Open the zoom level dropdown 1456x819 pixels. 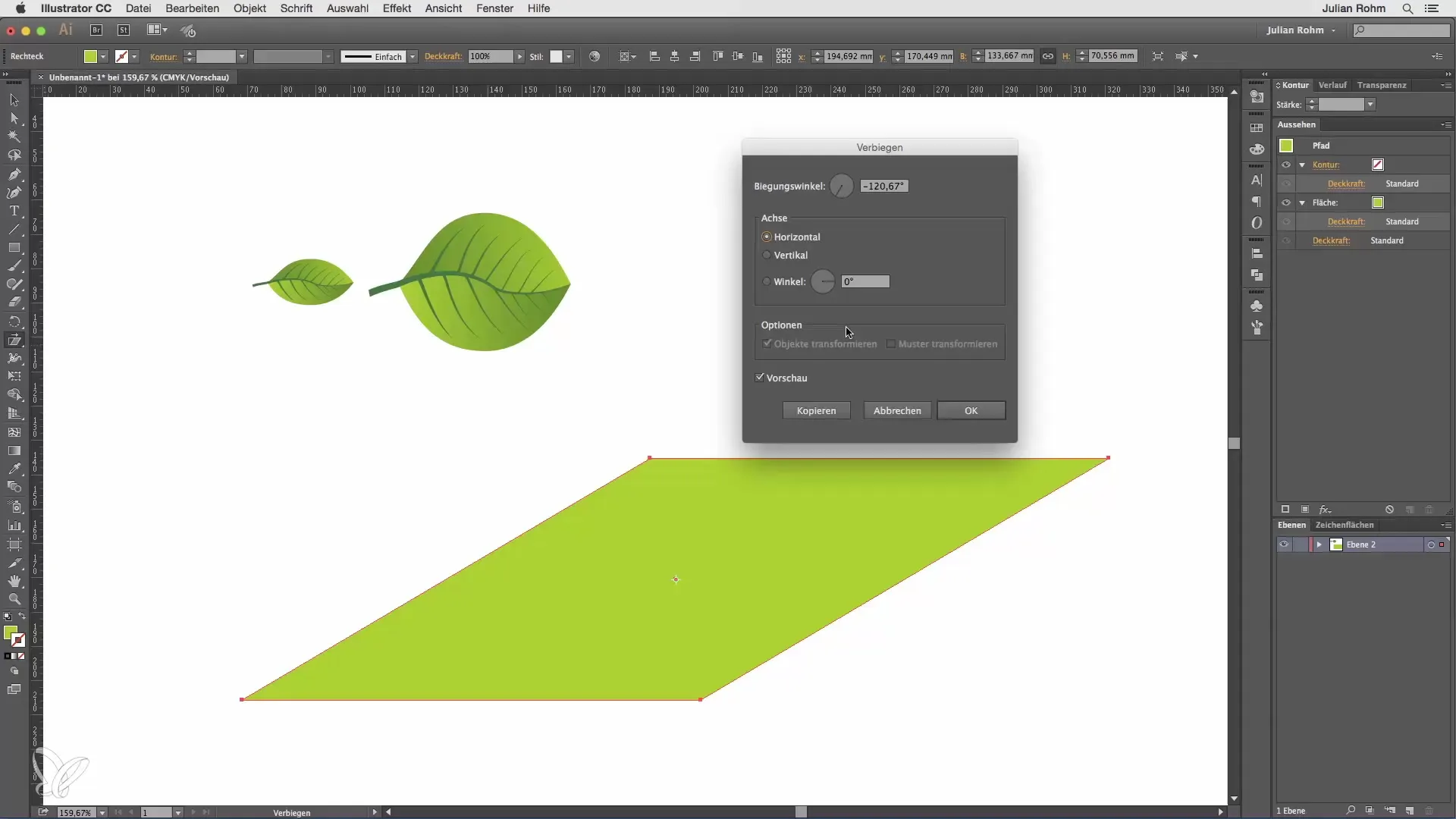[102, 812]
